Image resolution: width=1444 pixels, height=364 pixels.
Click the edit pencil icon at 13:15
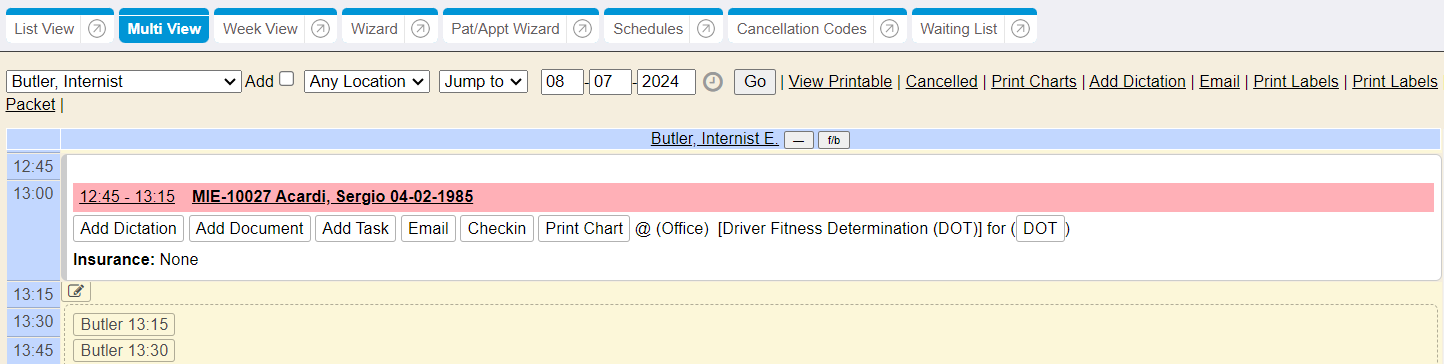pos(76,291)
